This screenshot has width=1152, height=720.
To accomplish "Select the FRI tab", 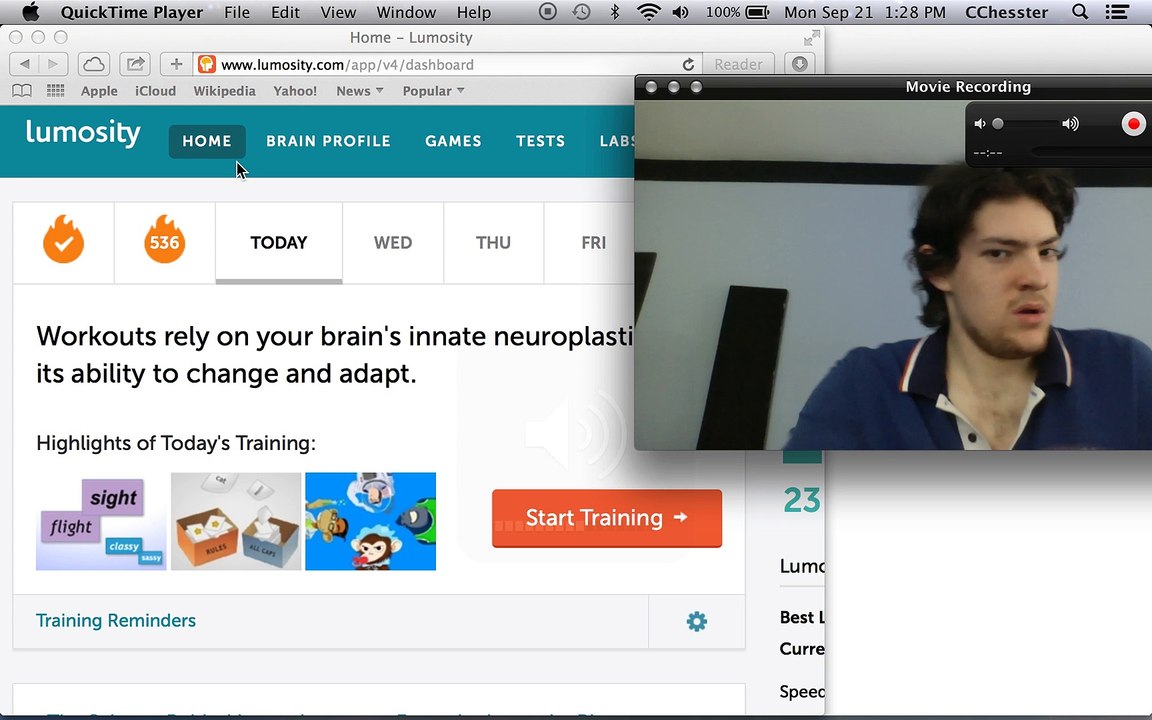I will pyautogui.click(x=590, y=242).
